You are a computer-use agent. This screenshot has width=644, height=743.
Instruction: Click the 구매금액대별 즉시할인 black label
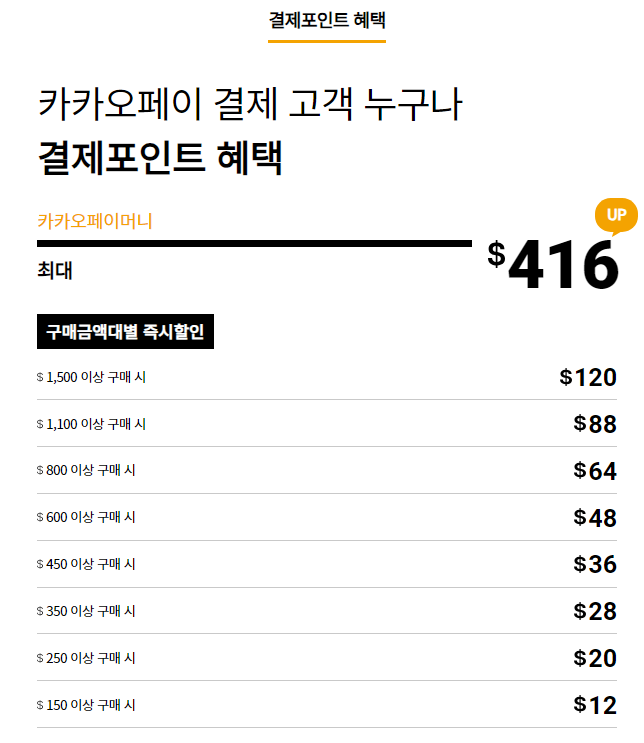click(x=125, y=332)
